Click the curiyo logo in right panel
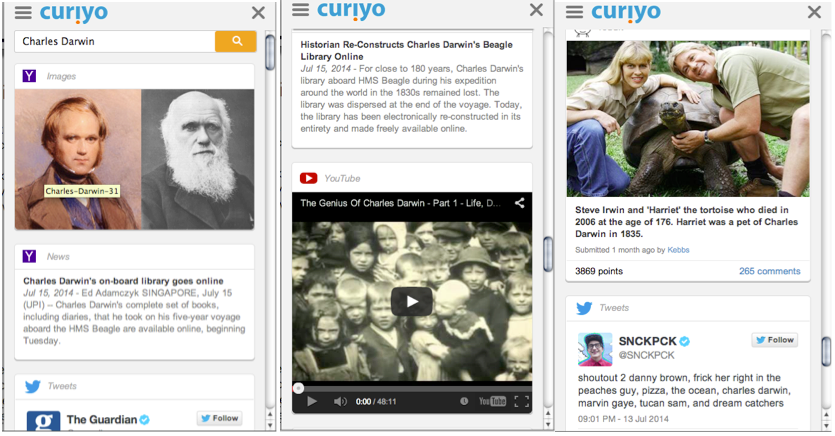The width and height of the screenshot is (835, 436). coord(626,12)
